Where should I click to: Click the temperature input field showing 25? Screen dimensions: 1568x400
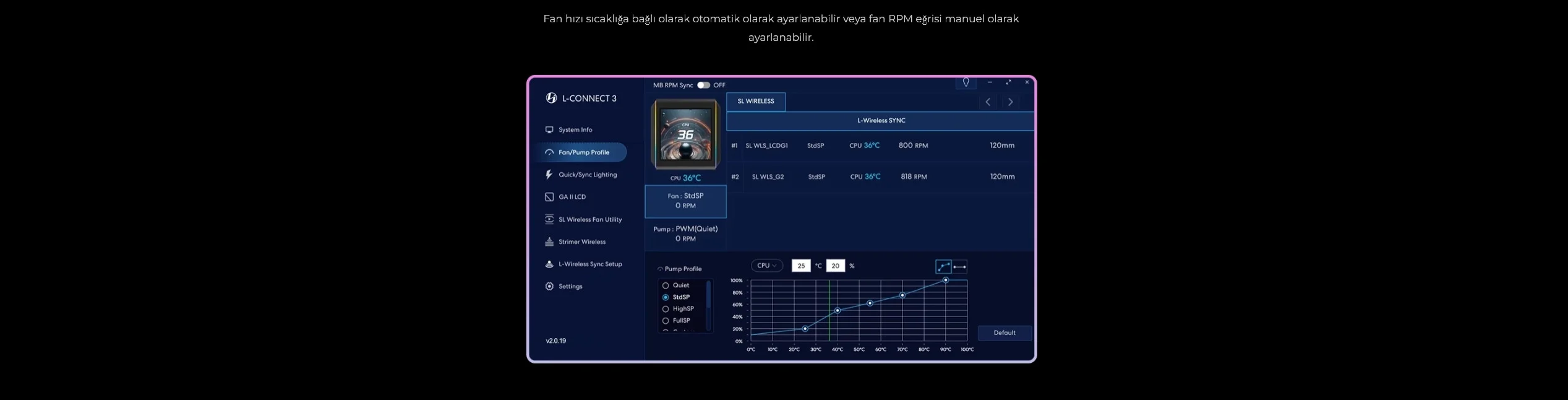click(800, 266)
